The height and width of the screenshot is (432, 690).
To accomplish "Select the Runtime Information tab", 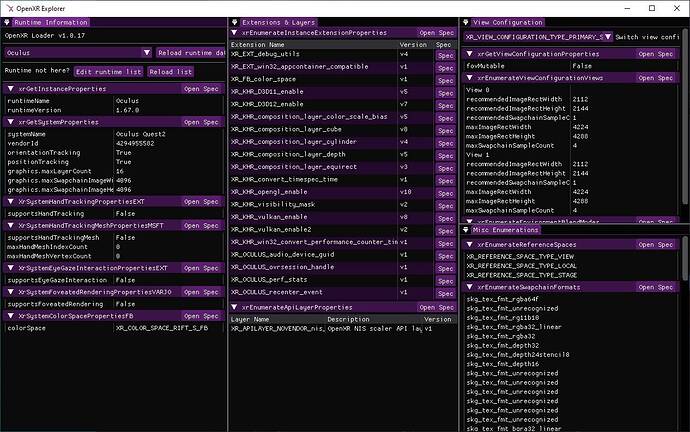I will [51, 22].
